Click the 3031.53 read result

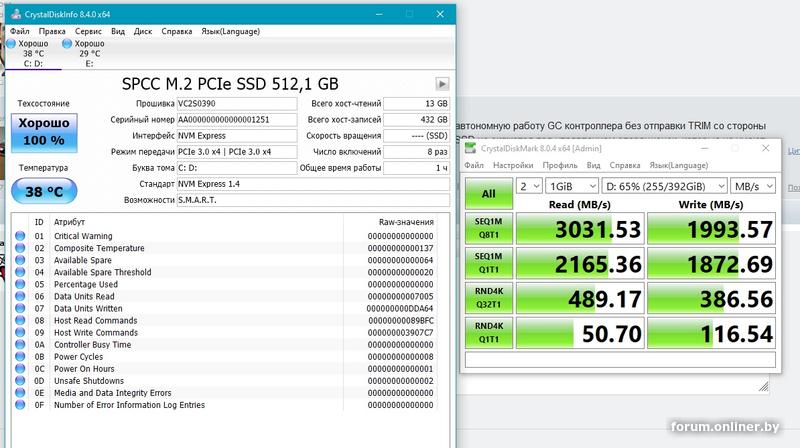coord(580,229)
